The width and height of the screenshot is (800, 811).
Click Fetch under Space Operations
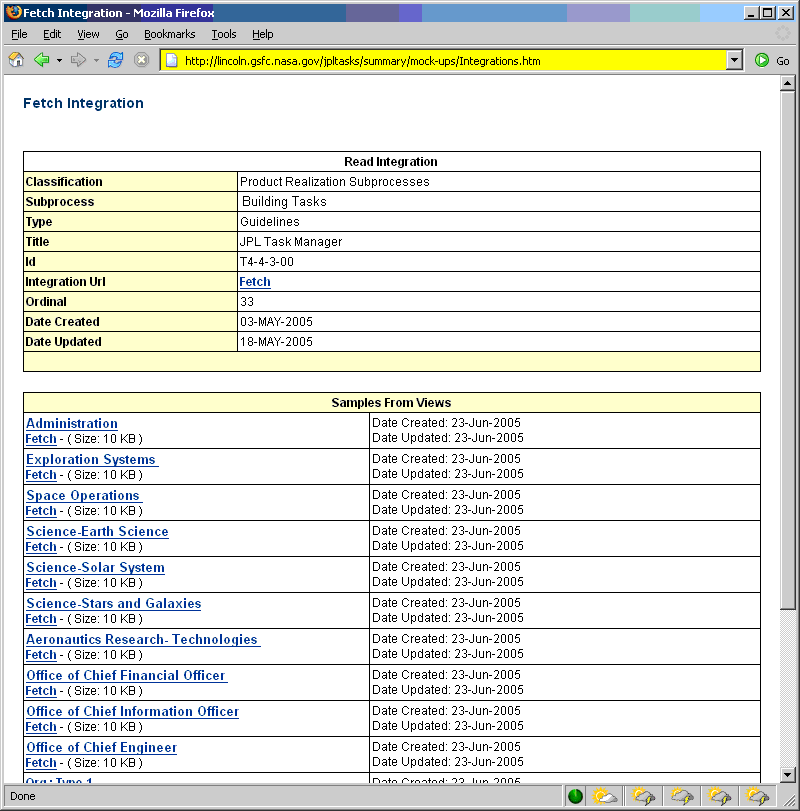point(41,510)
